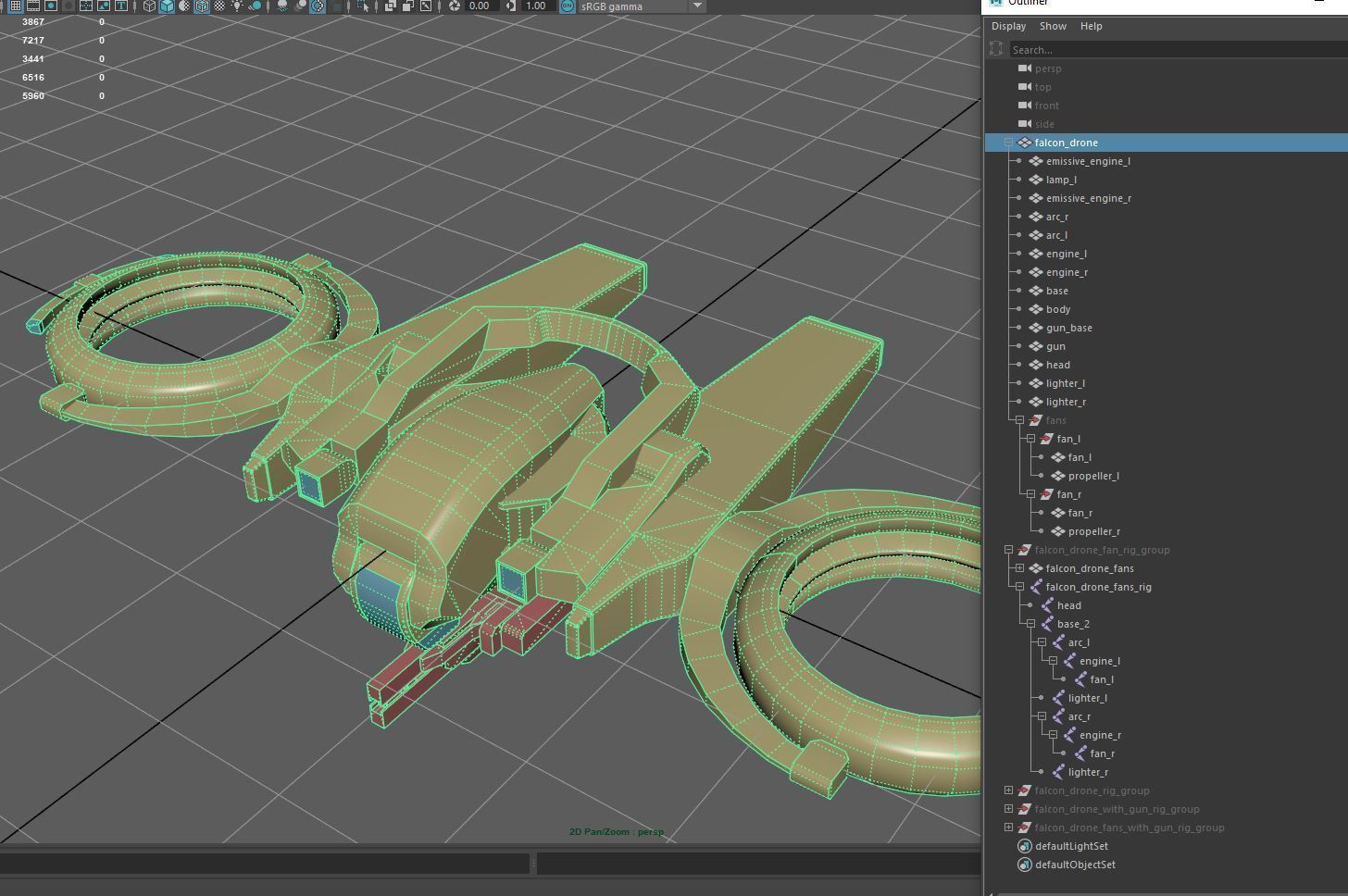Viewport: 1348px width, 896px height.
Task: Collapse the base_2 joint
Action: (1030, 624)
